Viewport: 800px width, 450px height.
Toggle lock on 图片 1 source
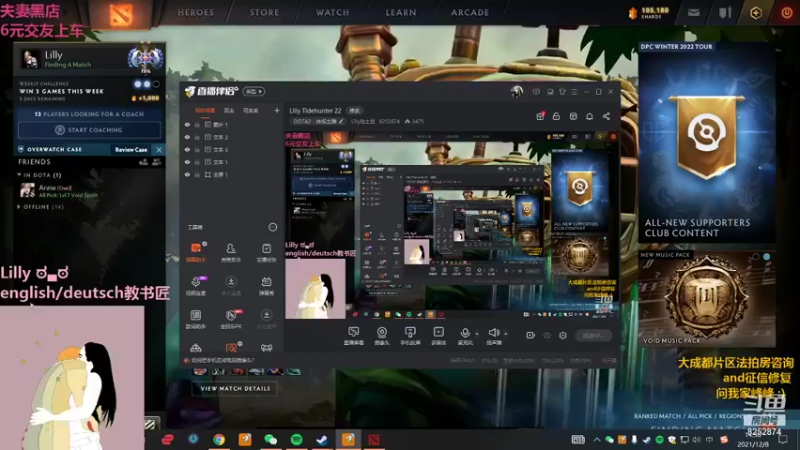[x=197, y=124]
